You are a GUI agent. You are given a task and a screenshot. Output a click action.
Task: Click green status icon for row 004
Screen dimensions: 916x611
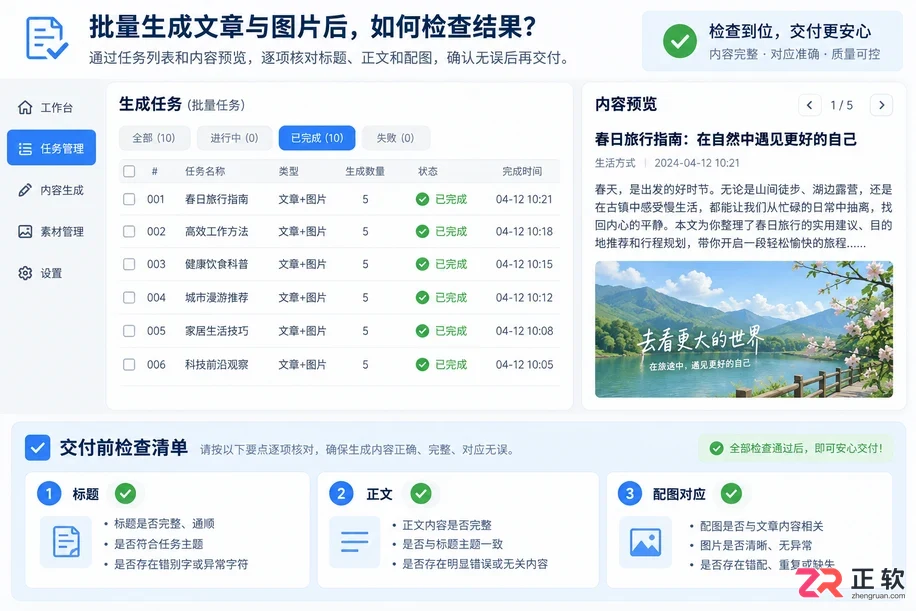click(x=422, y=297)
